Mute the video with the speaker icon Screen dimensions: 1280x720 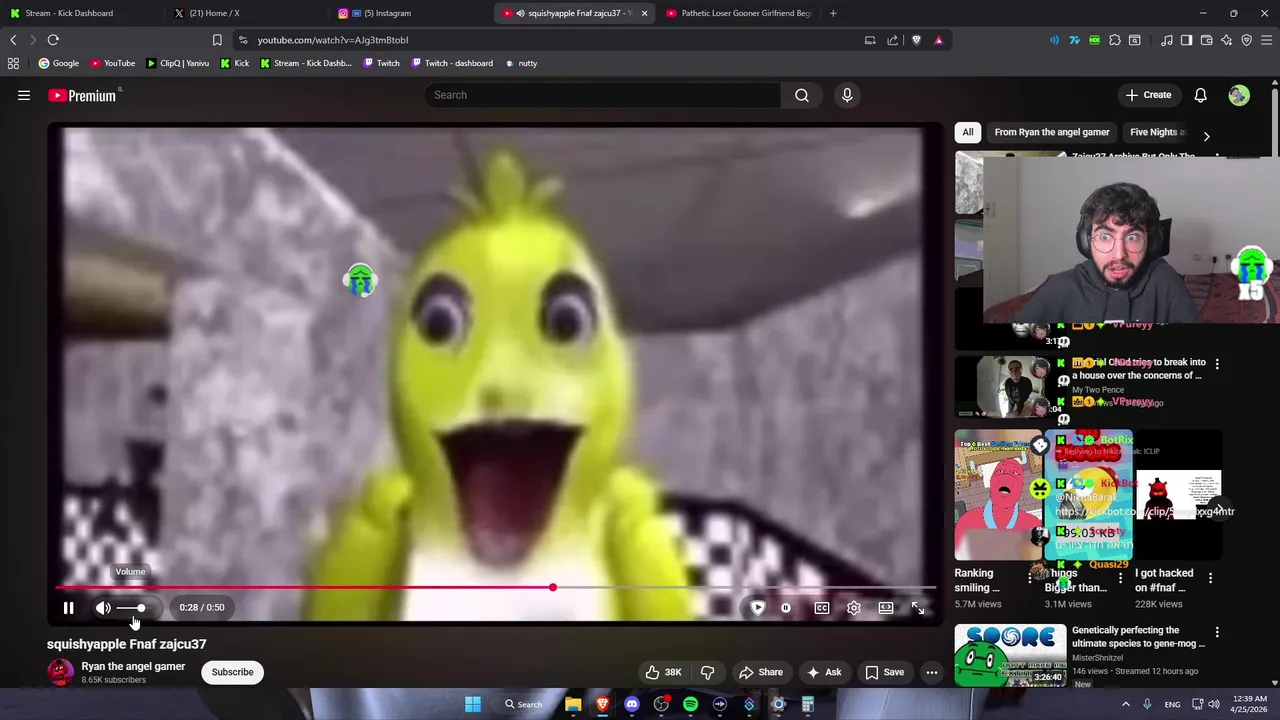(103, 608)
